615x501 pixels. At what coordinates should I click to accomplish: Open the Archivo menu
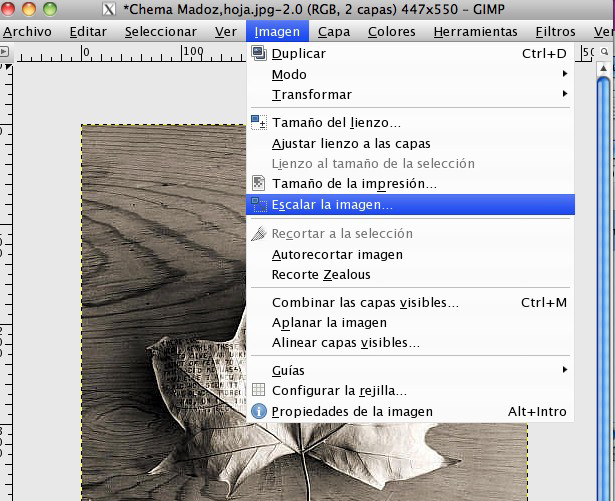click(x=27, y=31)
